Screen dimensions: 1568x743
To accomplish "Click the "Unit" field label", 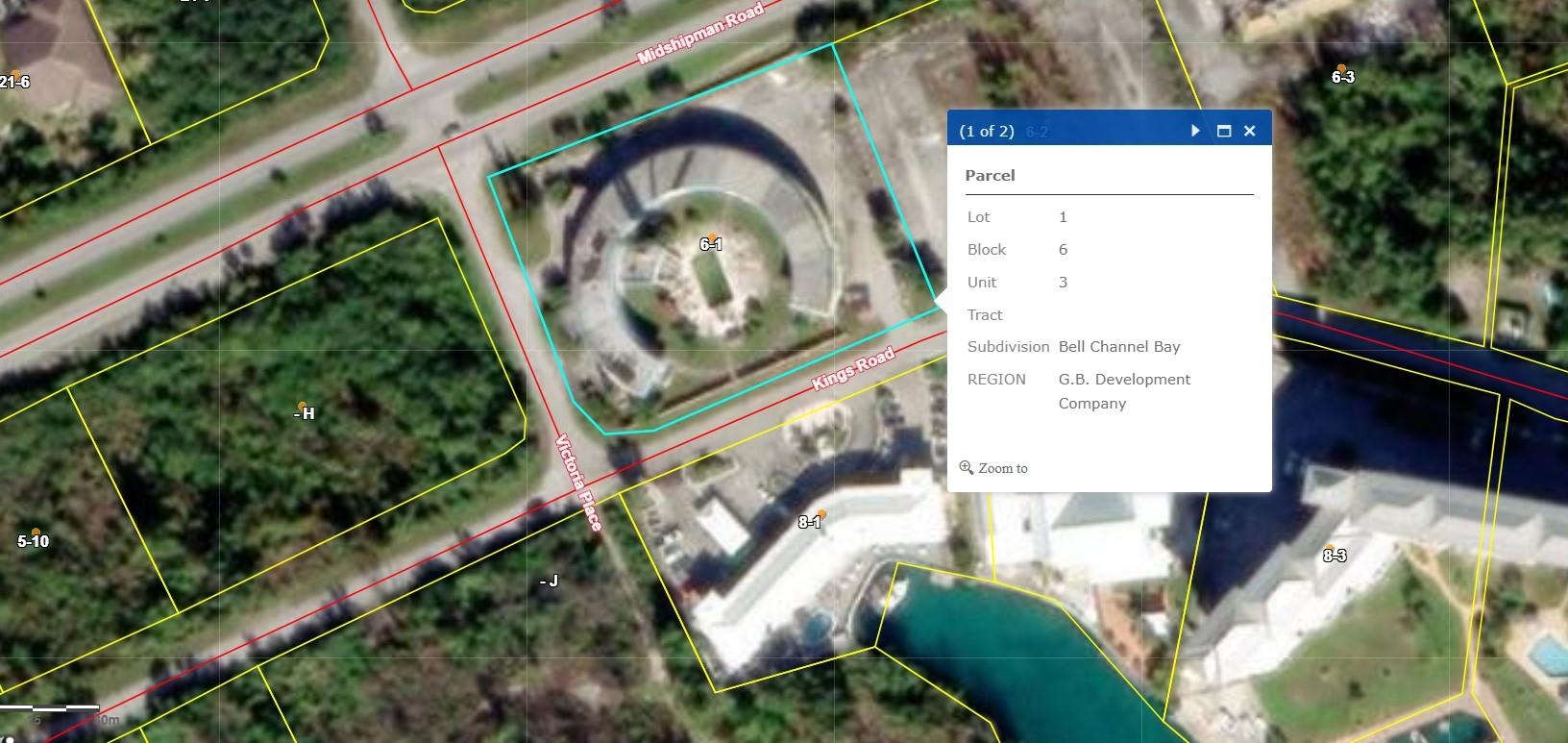I will pos(982,283).
